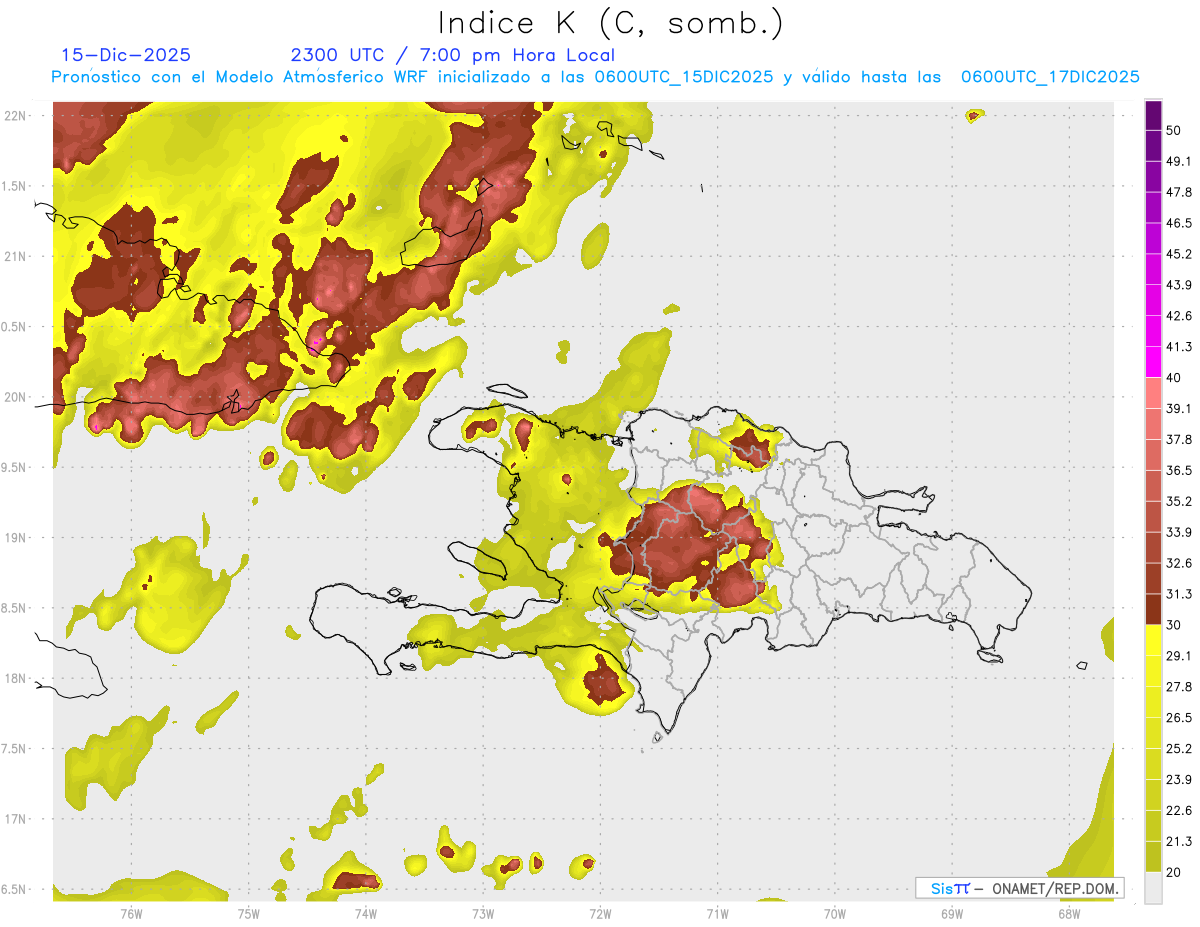Click the '22.6' color scale value
This screenshot has height=927, width=1200.
tap(1180, 811)
